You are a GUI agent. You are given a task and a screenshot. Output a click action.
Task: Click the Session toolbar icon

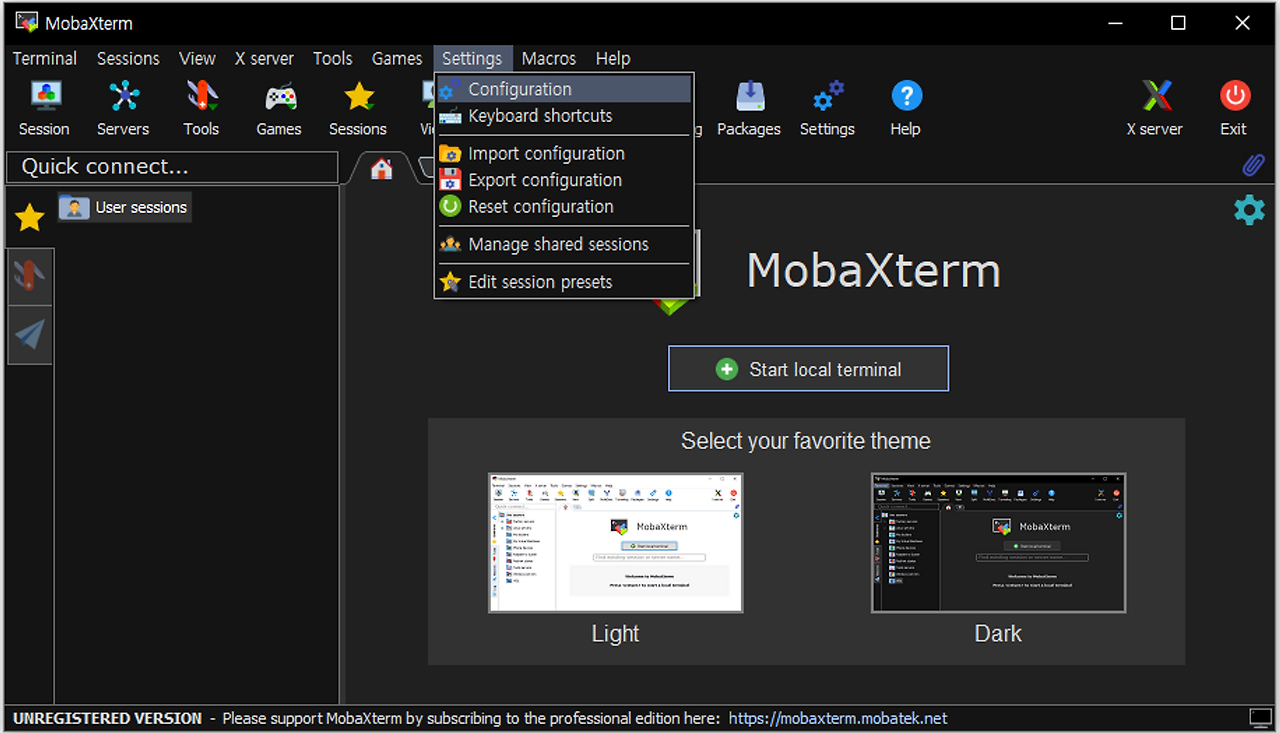[44, 108]
